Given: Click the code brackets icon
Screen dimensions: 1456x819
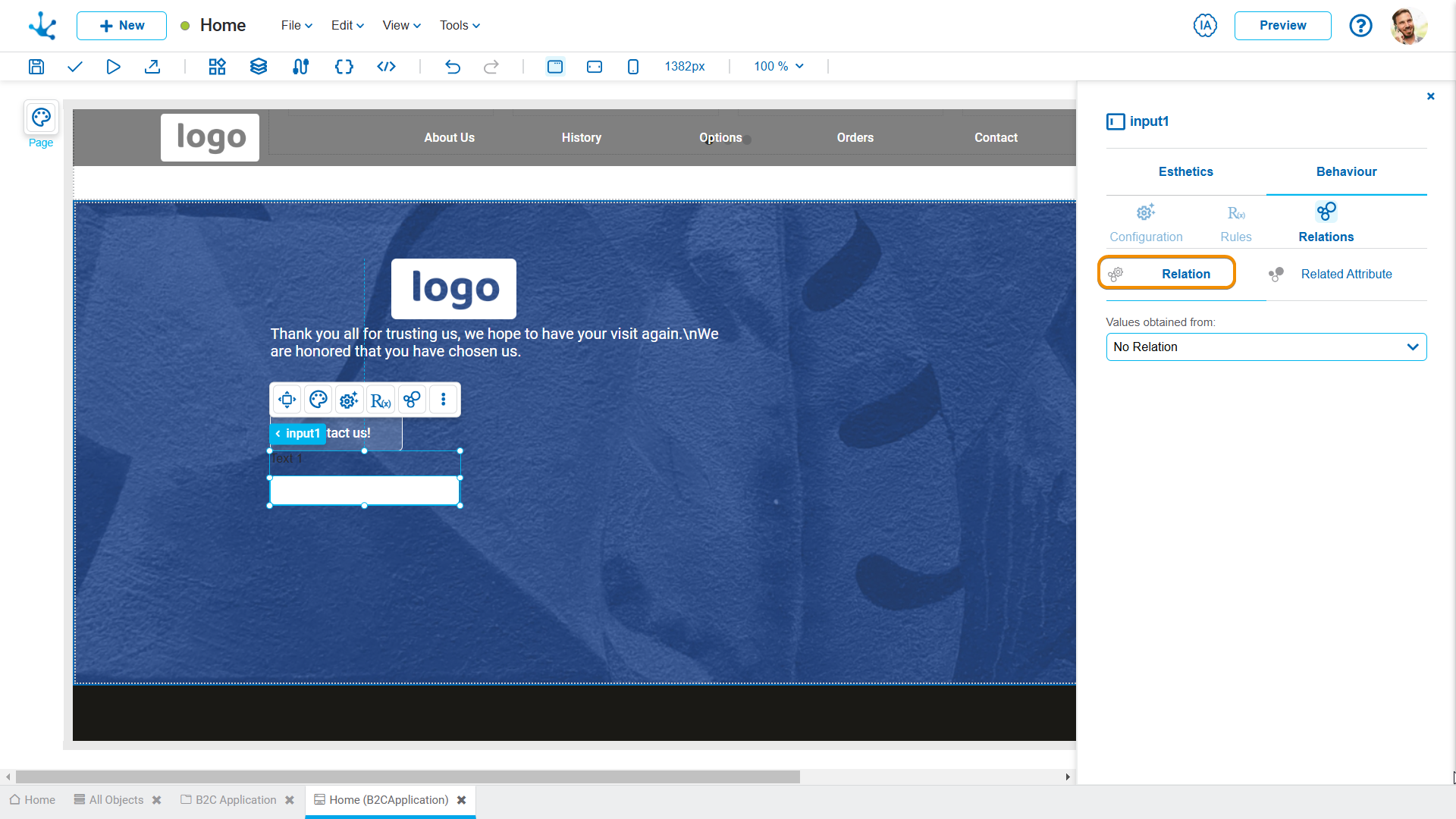Looking at the screenshot, I should 386,67.
